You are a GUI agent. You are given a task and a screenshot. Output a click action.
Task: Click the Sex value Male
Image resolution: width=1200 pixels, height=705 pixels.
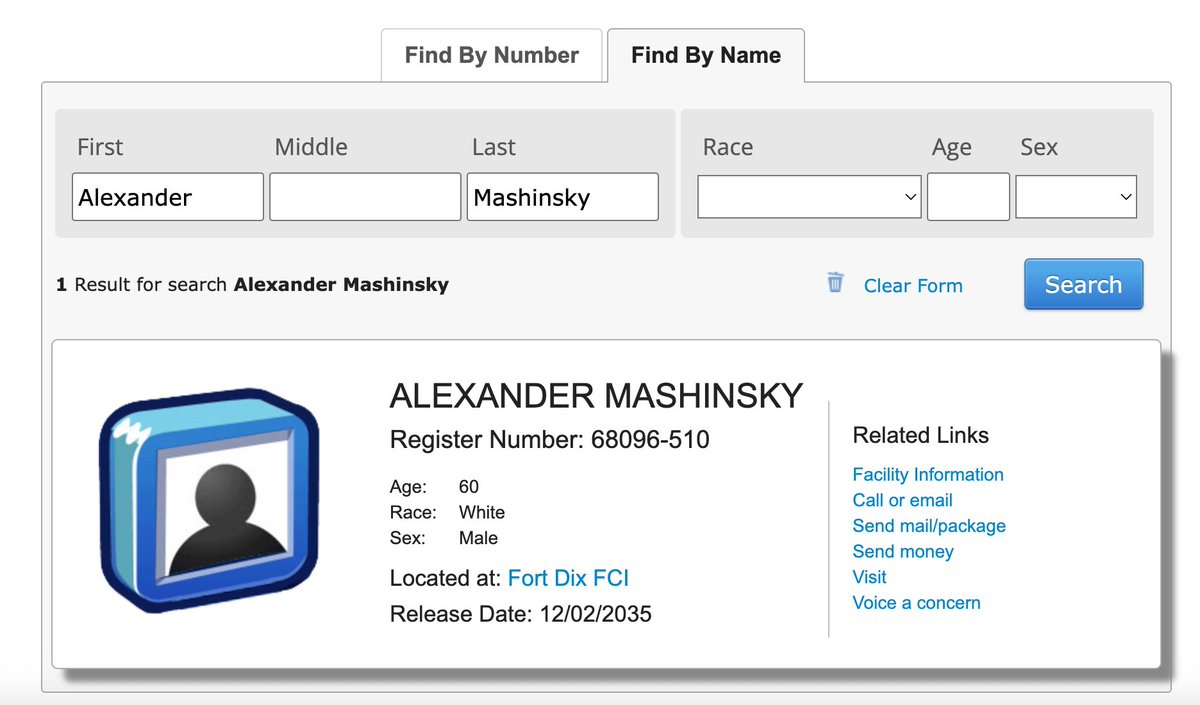(478, 538)
